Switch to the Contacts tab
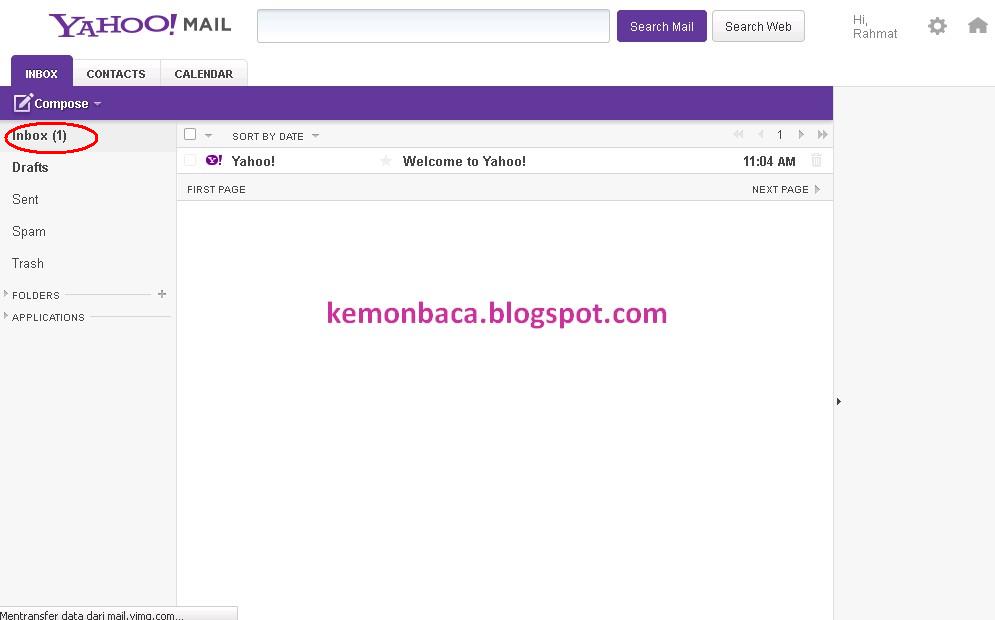The height and width of the screenshot is (620, 995). coord(116,74)
